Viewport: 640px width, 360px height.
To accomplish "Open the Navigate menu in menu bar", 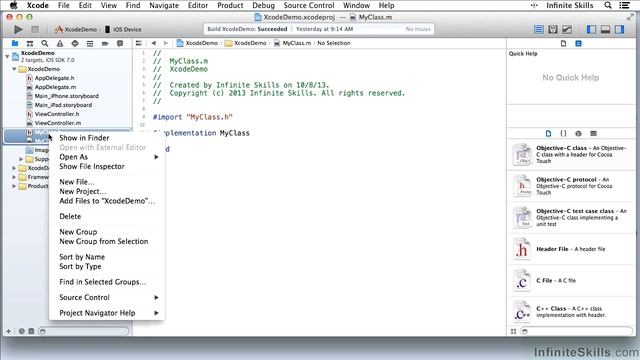I will pos(164,5).
